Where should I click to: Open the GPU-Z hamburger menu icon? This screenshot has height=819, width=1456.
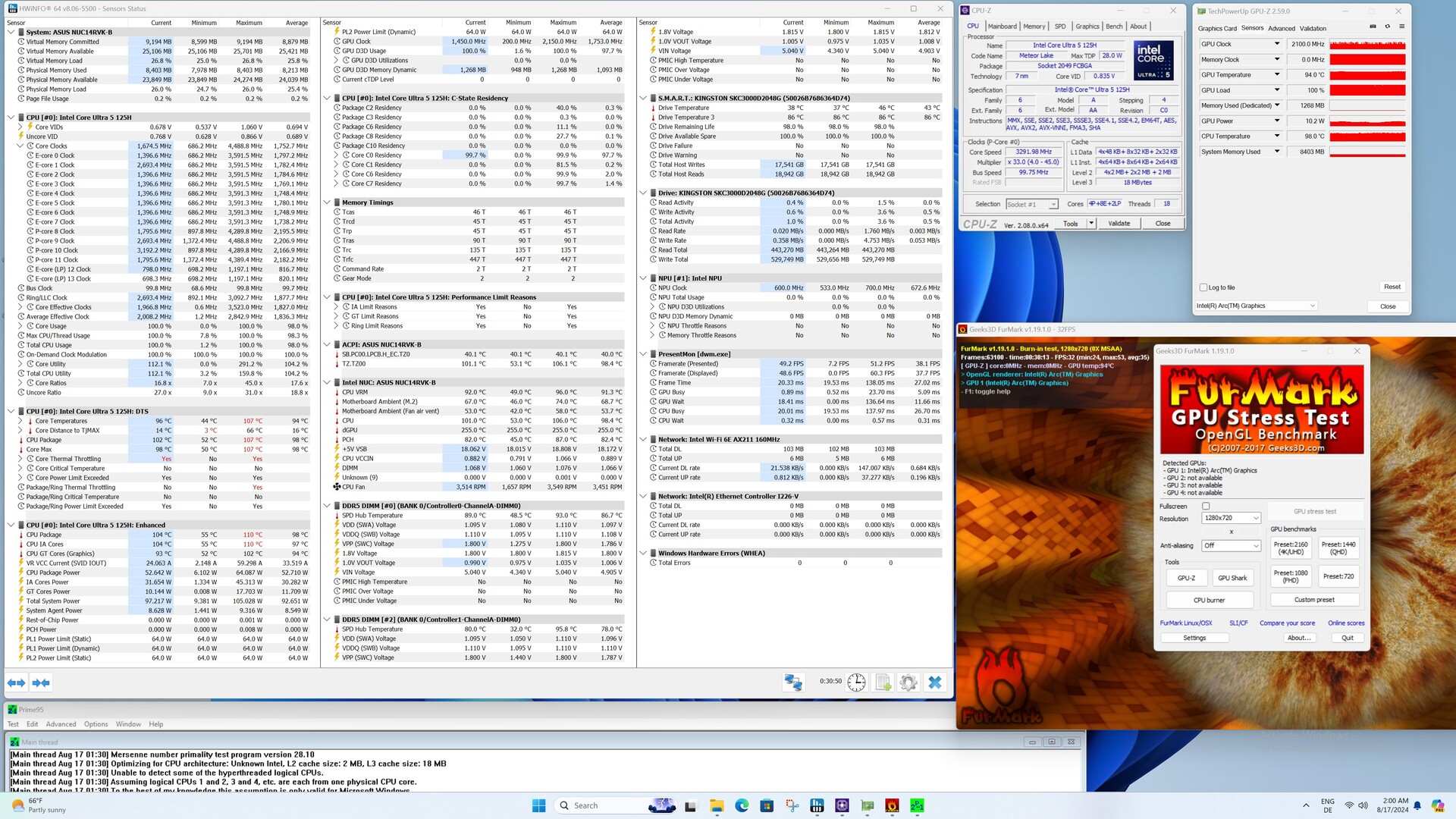pyautogui.click(x=1401, y=27)
